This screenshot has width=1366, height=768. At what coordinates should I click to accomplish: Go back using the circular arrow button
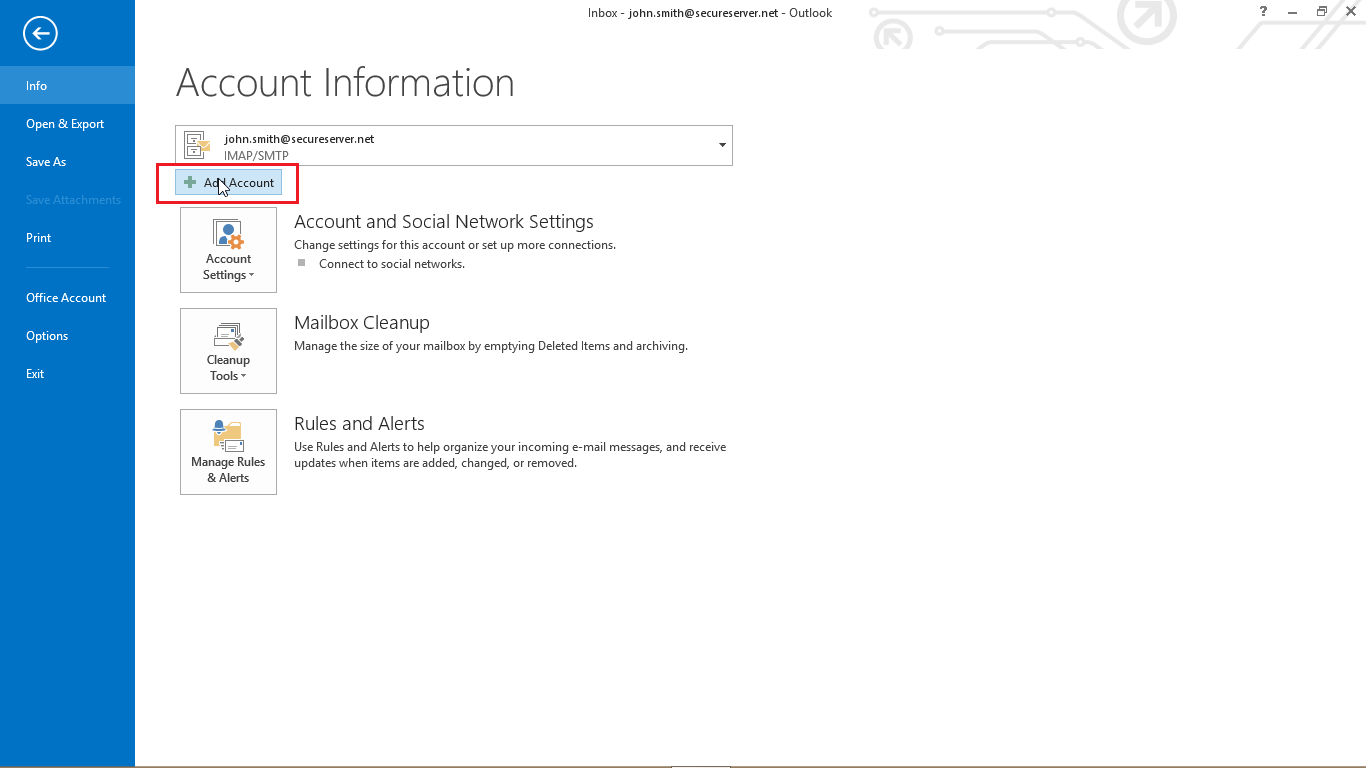[41, 34]
